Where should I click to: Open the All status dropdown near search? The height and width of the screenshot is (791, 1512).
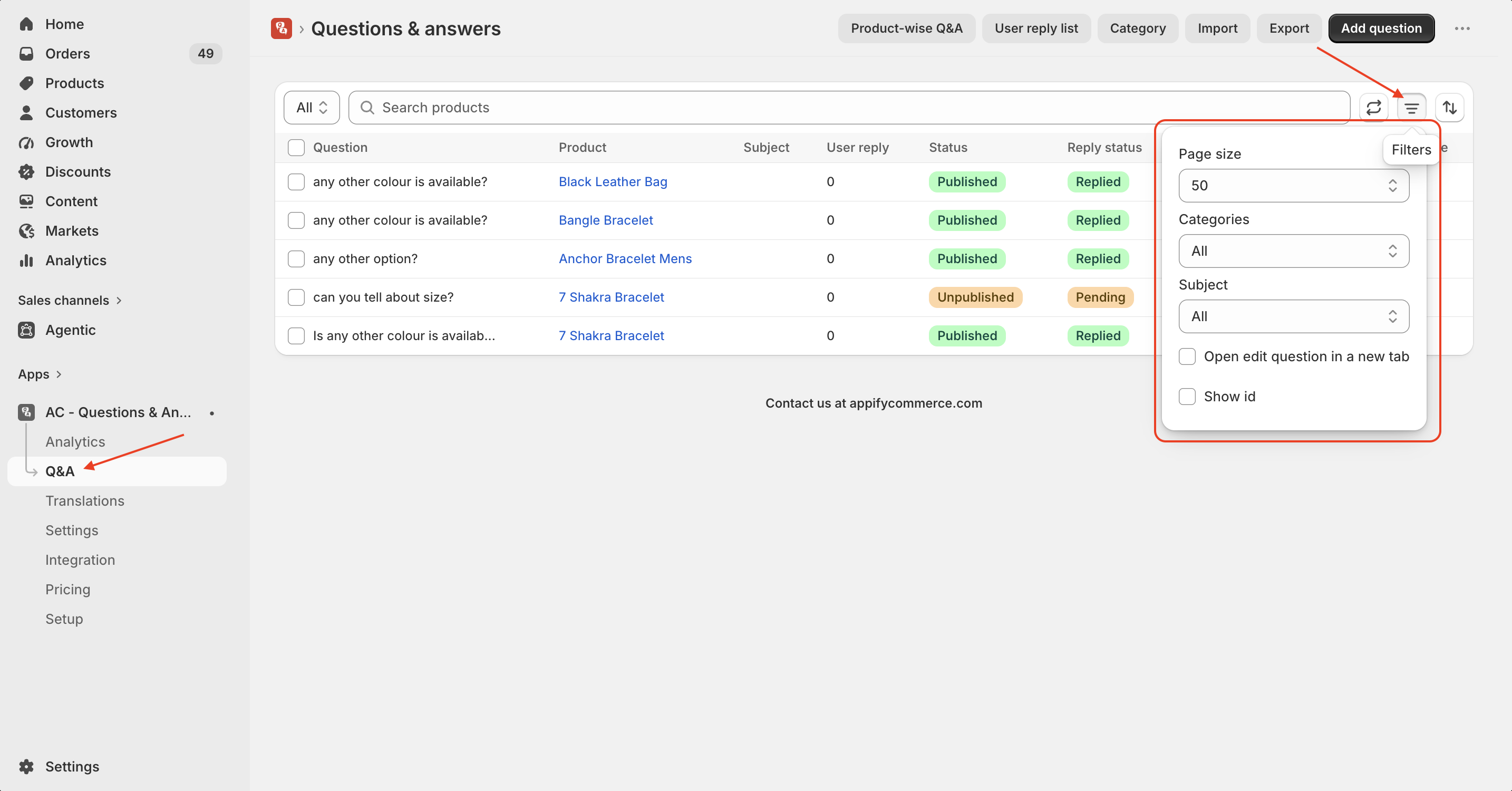pos(312,108)
